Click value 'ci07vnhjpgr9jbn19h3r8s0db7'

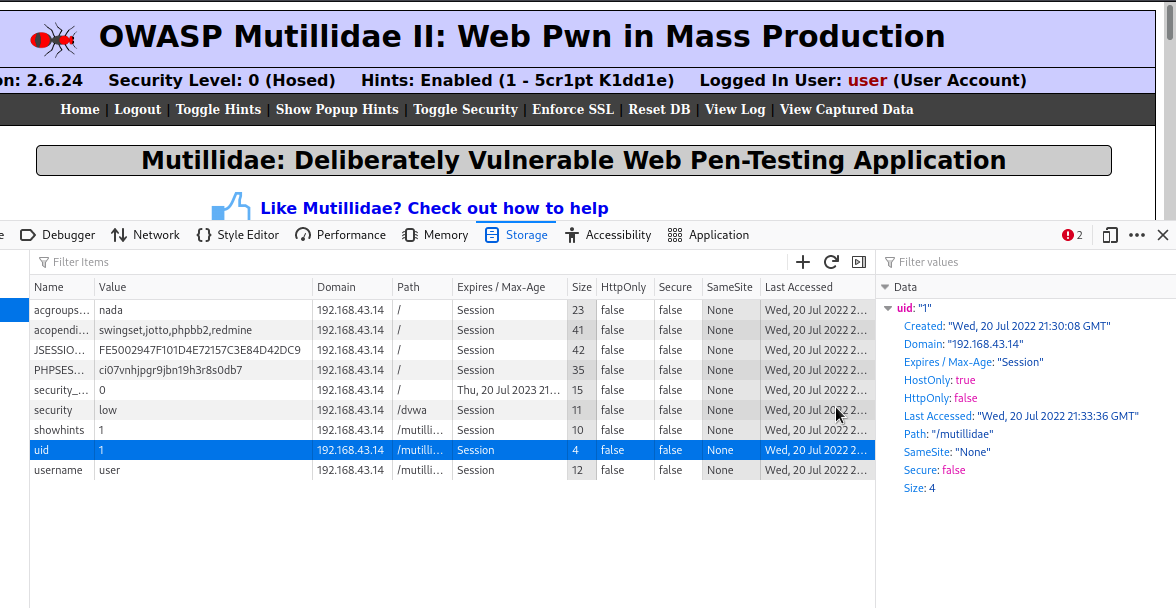(x=170, y=370)
